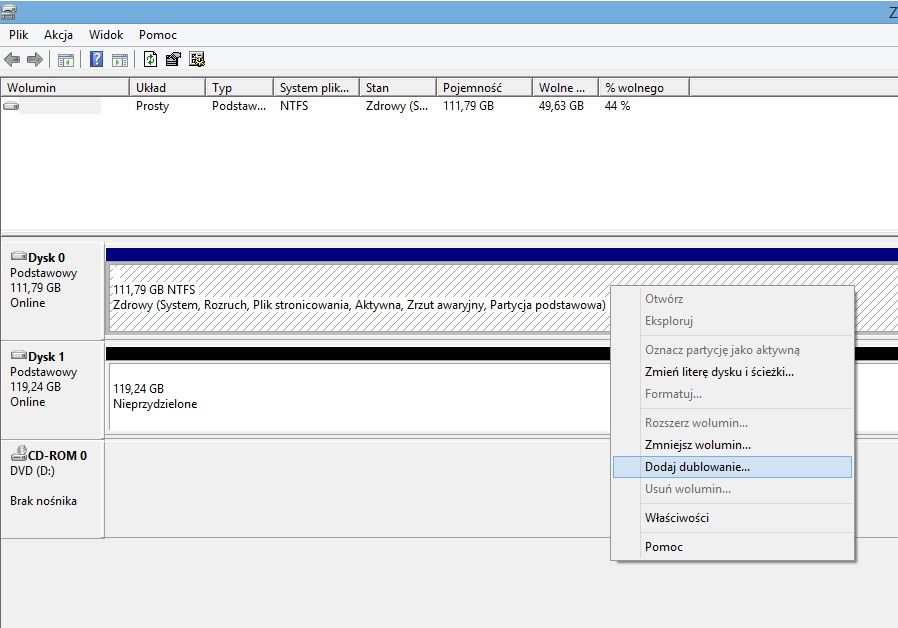Image resolution: width=898 pixels, height=628 pixels.
Task: Open Help via the blue question mark icon
Action: (x=97, y=59)
